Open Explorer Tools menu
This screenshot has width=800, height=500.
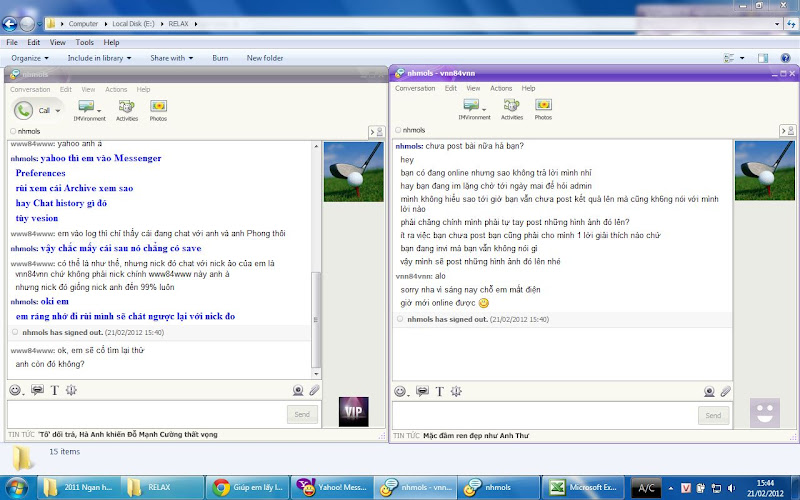coord(84,42)
